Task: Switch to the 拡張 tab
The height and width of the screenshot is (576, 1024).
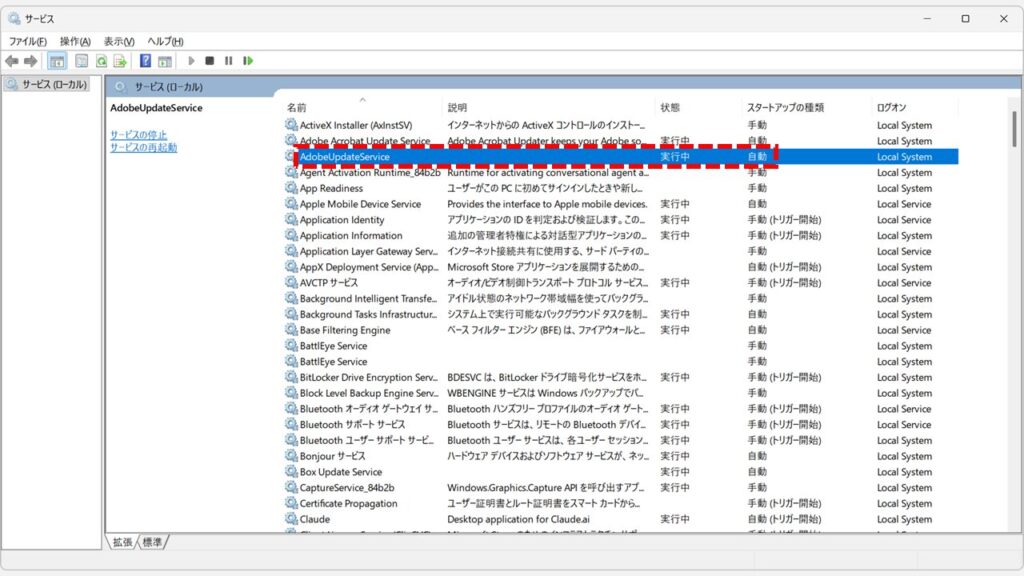Action: 122,542
